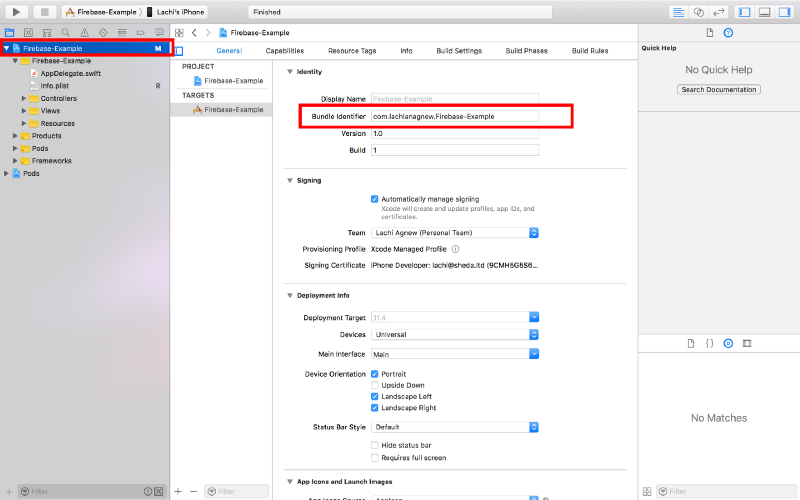Open the Capabilities tab
The image size is (800, 500).
[x=285, y=51]
